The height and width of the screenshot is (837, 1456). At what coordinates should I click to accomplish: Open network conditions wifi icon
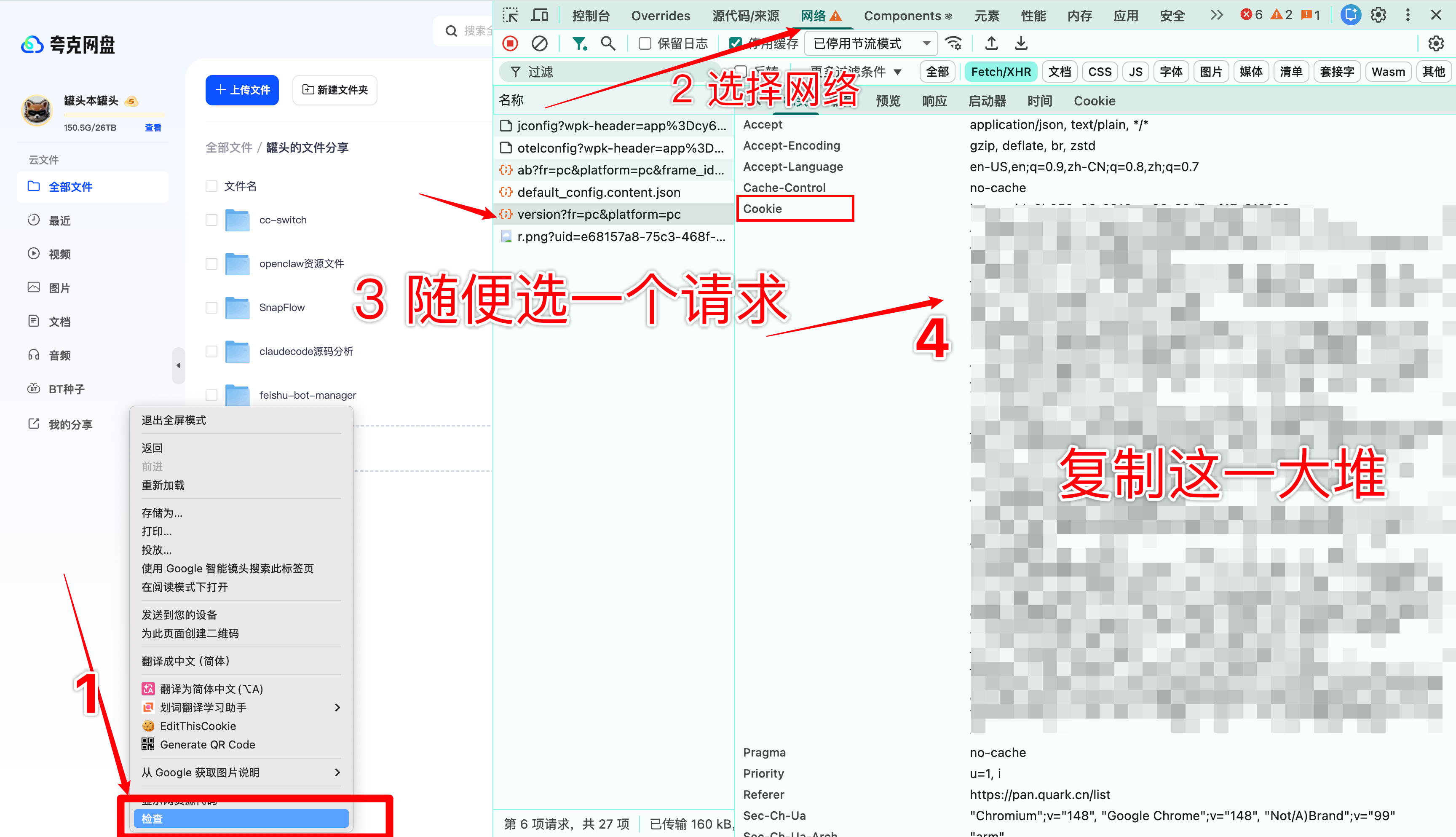tap(954, 43)
